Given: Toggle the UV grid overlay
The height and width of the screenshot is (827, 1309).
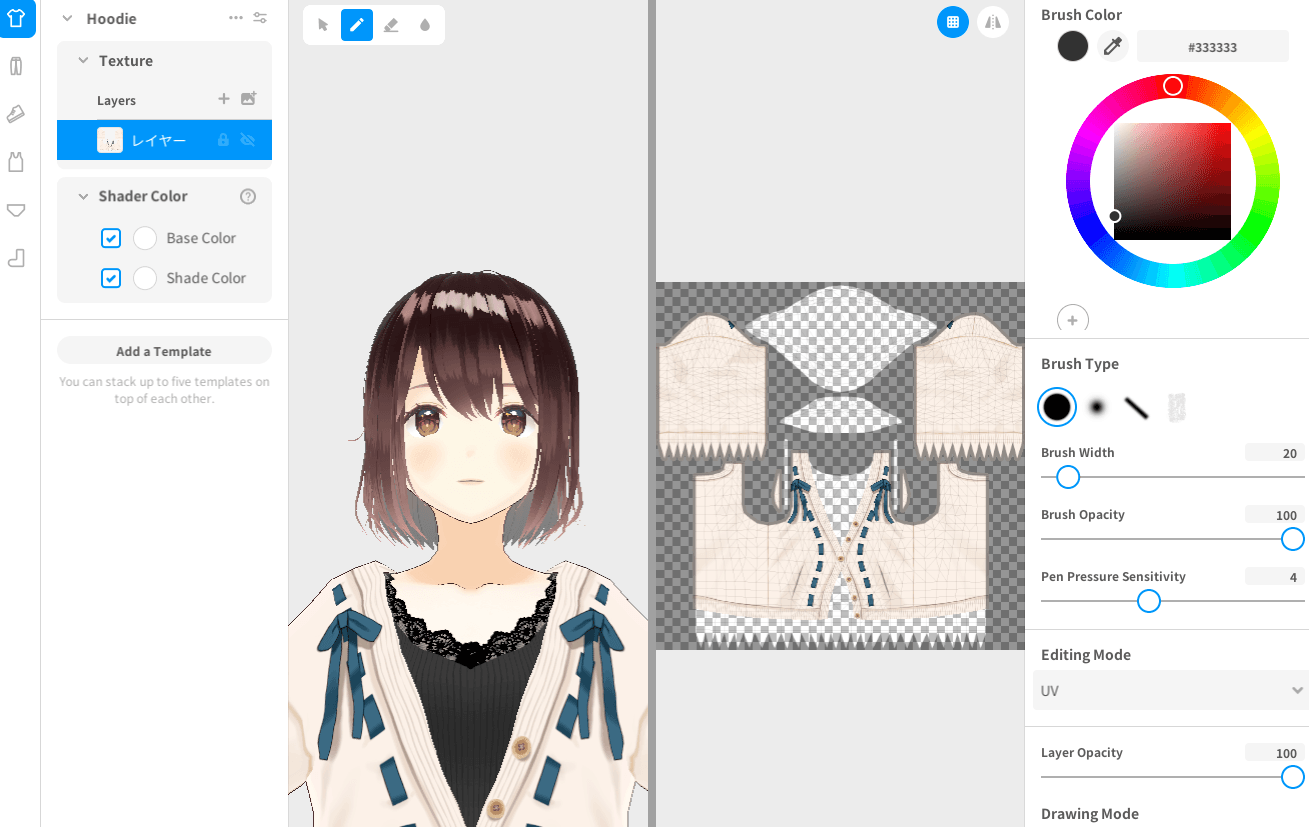Looking at the screenshot, I should (953, 21).
